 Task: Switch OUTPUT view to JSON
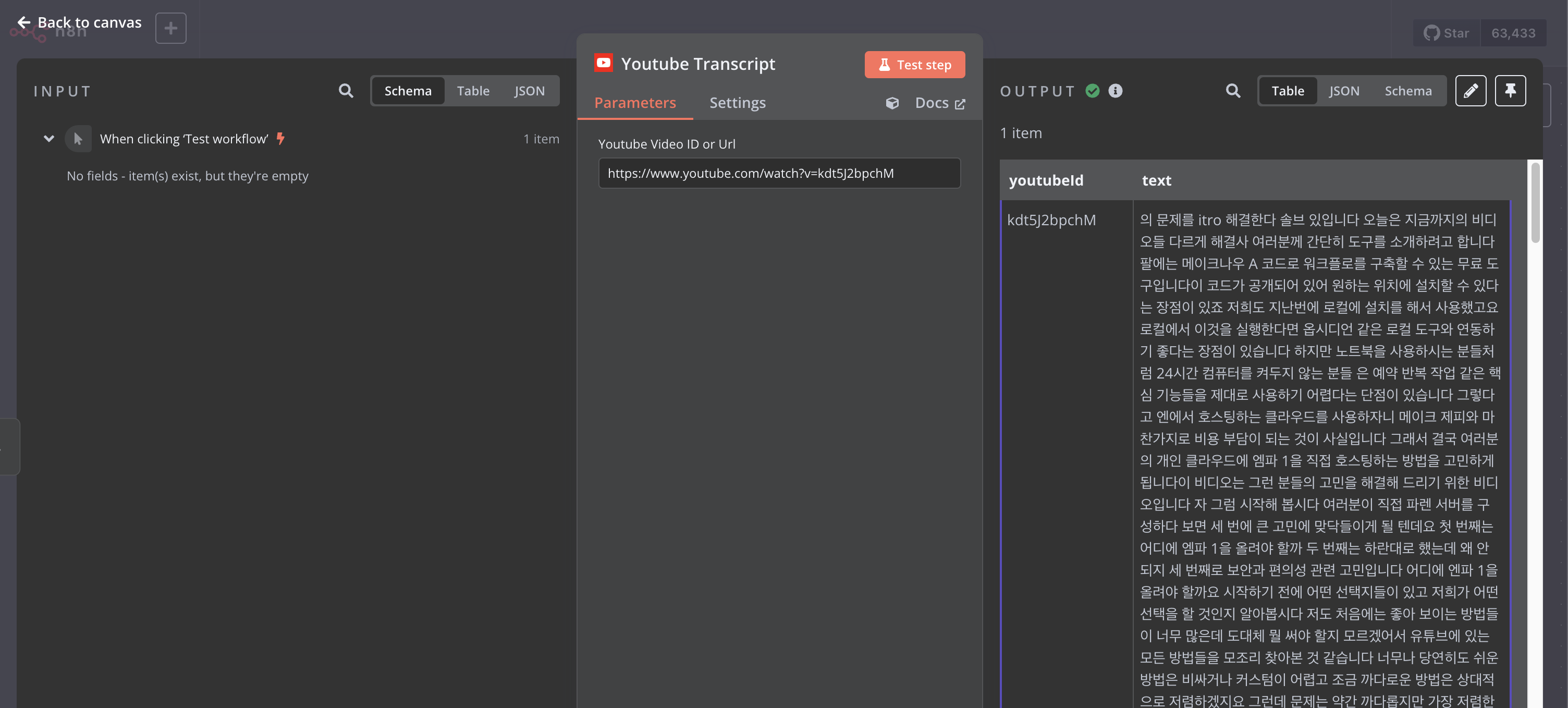click(1343, 91)
